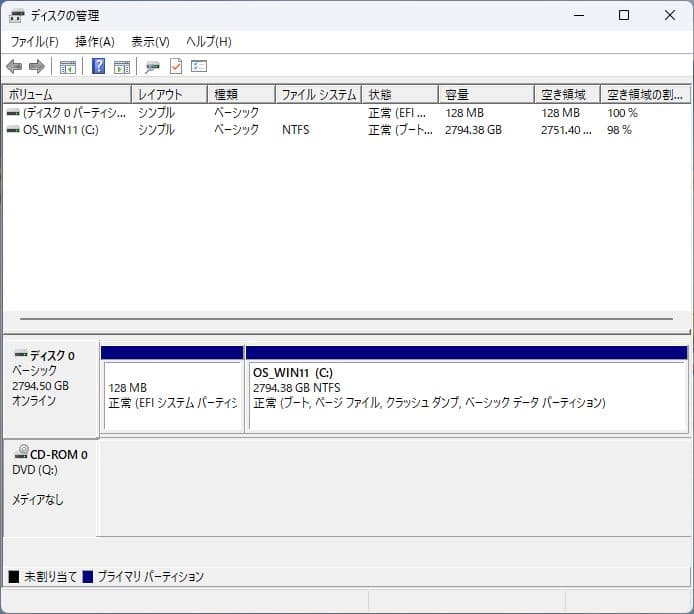Select the ディスク 0 disk label panel
694x614 pixels.
(x=51, y=388)
